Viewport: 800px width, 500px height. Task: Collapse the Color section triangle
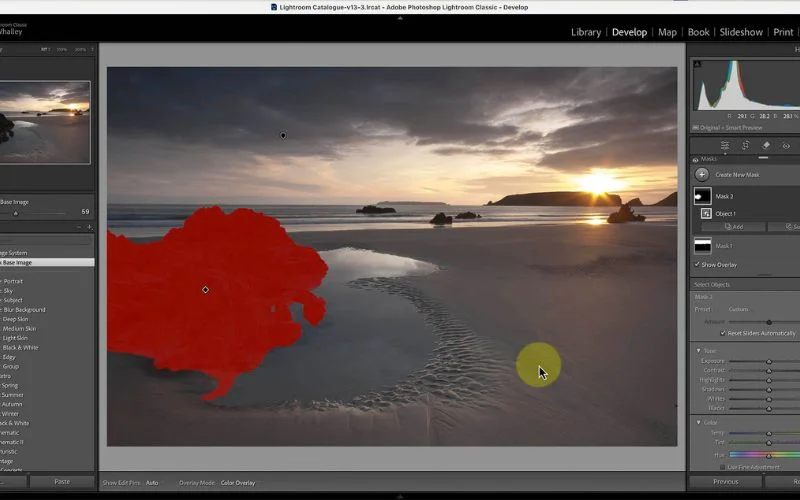click(699, 422)
